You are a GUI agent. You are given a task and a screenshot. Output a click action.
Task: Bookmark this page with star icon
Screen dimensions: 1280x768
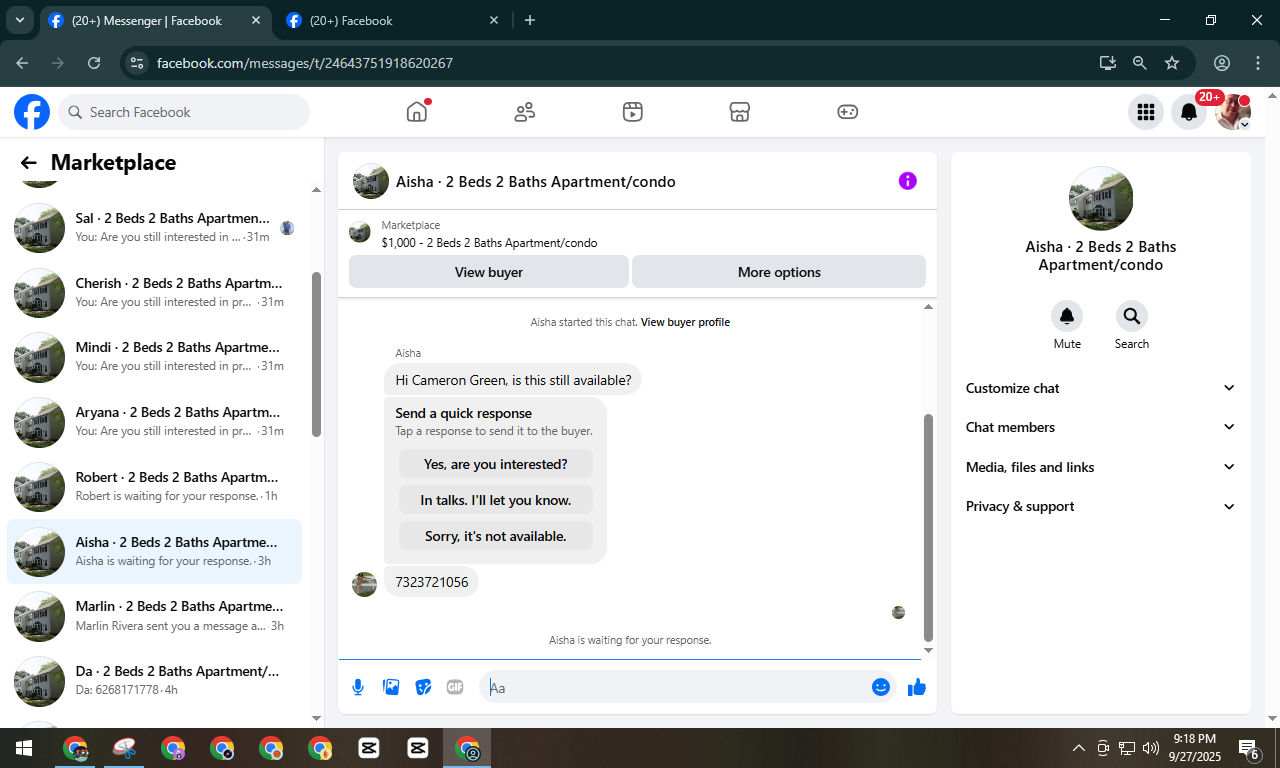[x=1172, y=63]
